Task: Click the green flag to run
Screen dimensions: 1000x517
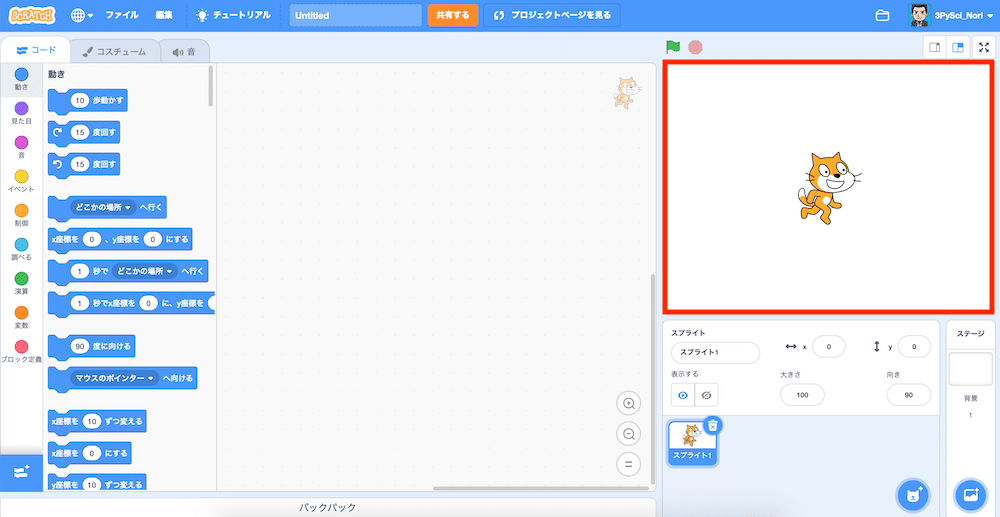Action: (x=673, y=47)
